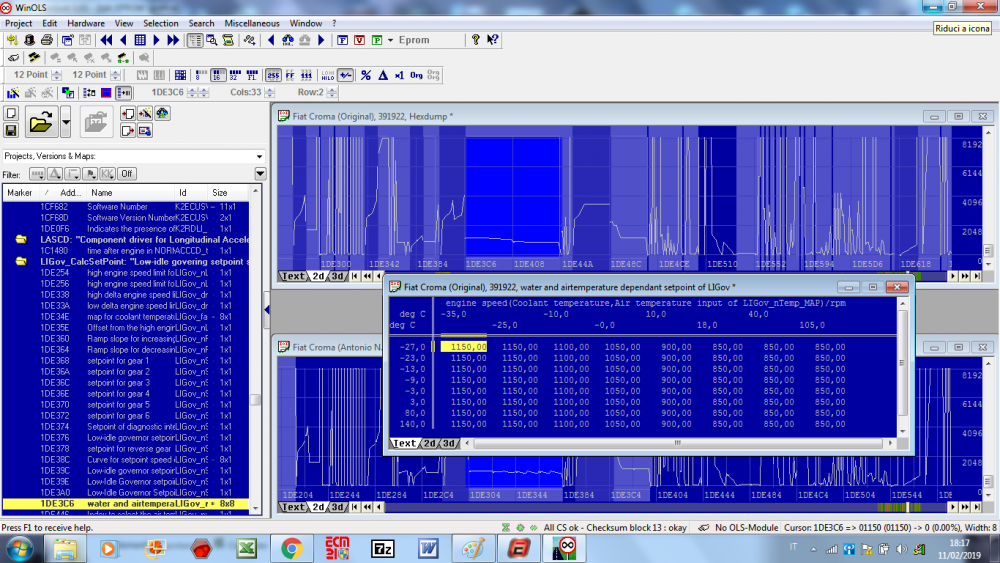The width and height of the screenshot is (1000, 563).
Task: Open the Project menu
Action: 18,24
